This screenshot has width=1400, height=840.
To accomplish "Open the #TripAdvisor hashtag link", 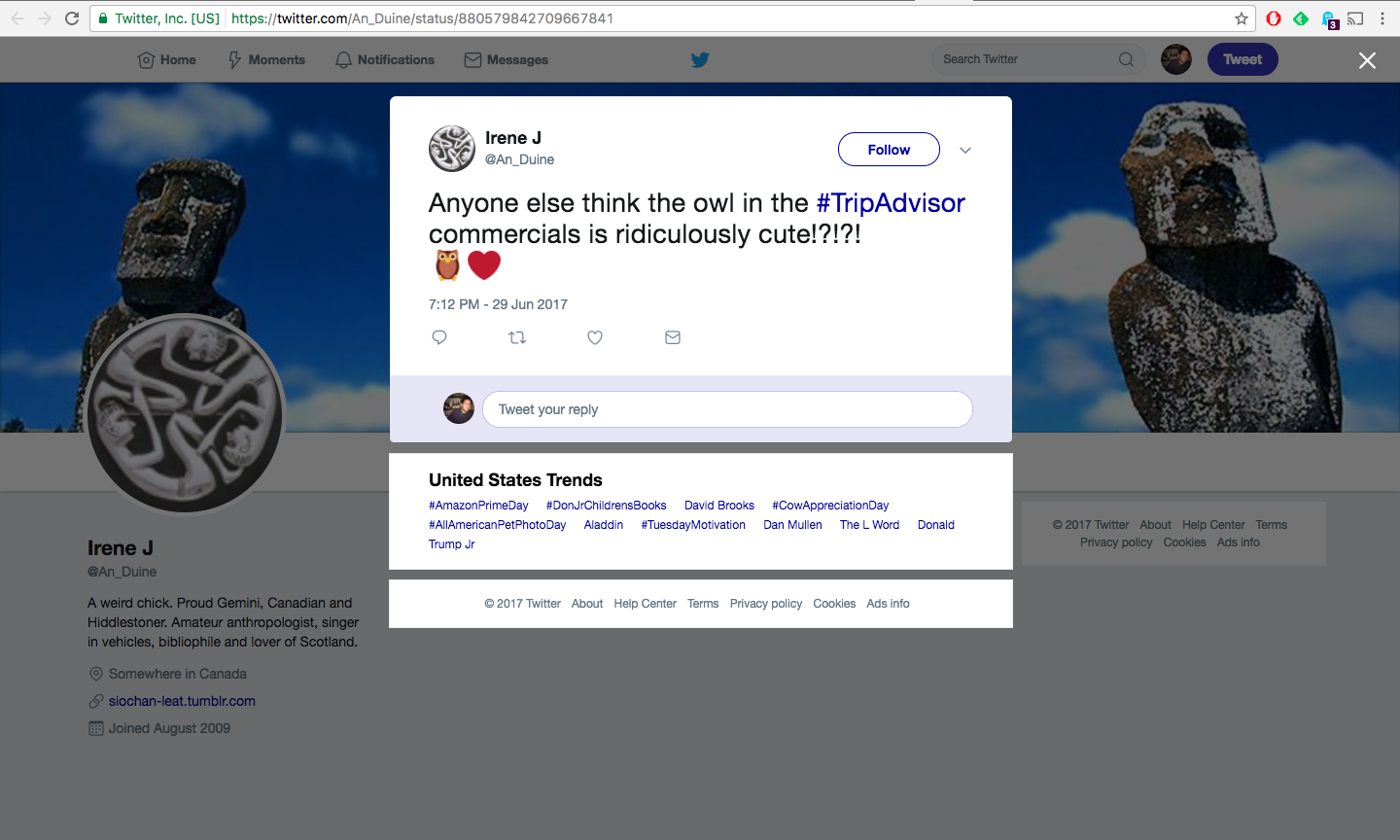I will click(x=891, y=202).
